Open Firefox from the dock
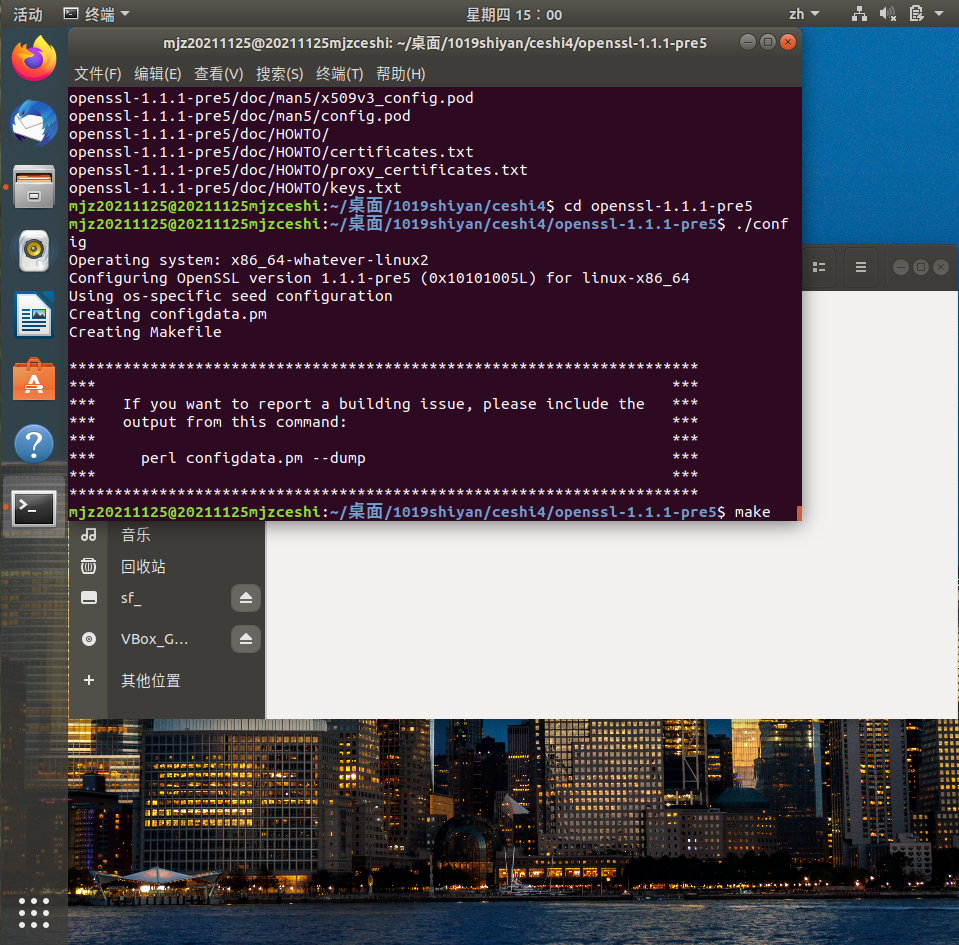This screenshot has height=945, width=959. point(34,58)
